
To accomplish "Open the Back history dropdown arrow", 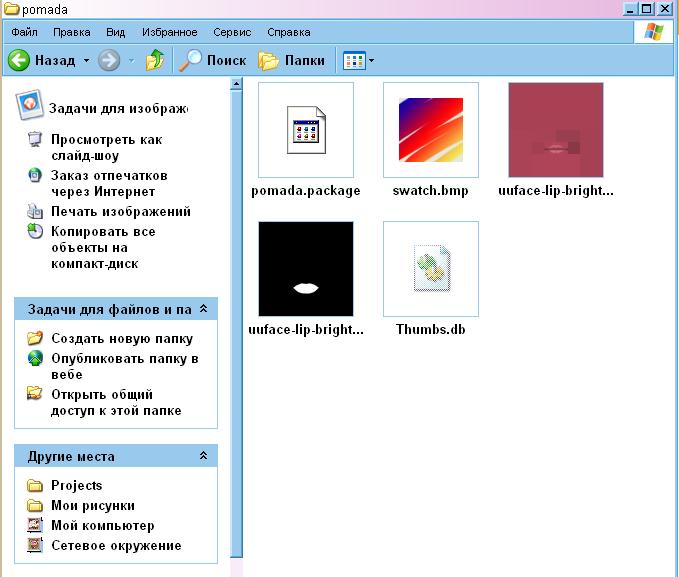I will point(86,60).
